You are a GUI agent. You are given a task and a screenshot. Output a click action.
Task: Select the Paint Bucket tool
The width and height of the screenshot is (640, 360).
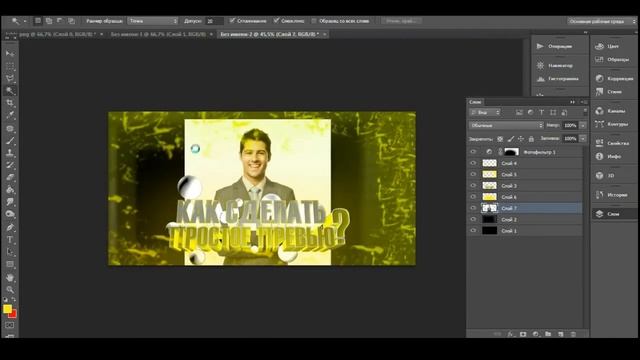point(10,190)
